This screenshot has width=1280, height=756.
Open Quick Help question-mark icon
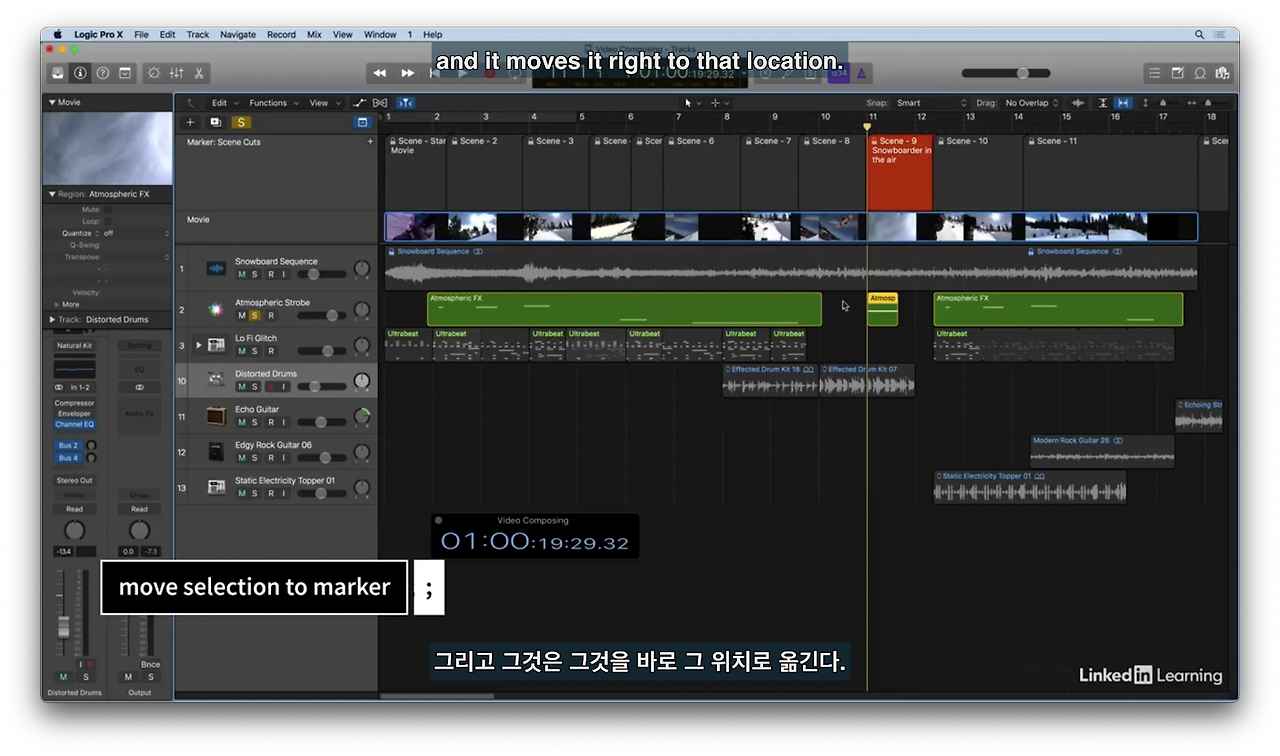[x=102, y=73]
